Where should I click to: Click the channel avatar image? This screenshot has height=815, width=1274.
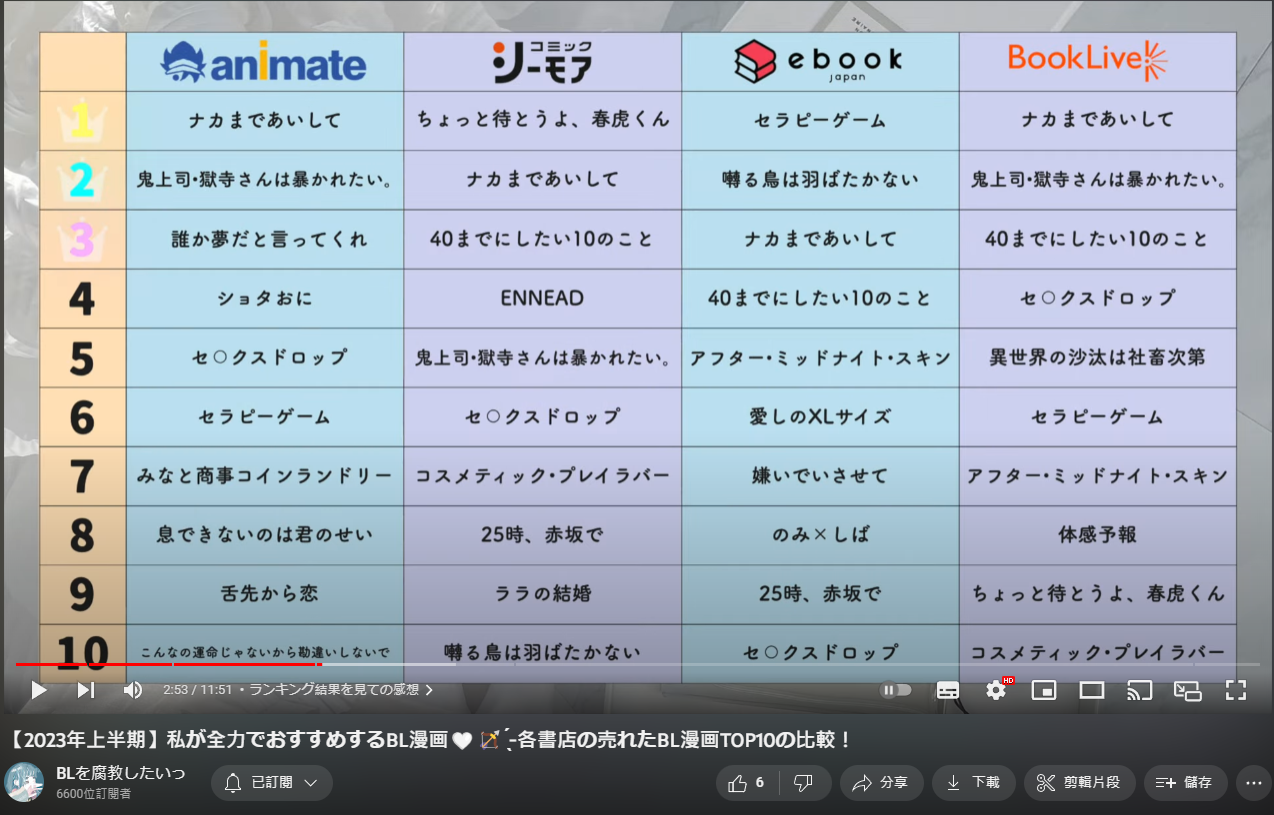pos(24,783)
